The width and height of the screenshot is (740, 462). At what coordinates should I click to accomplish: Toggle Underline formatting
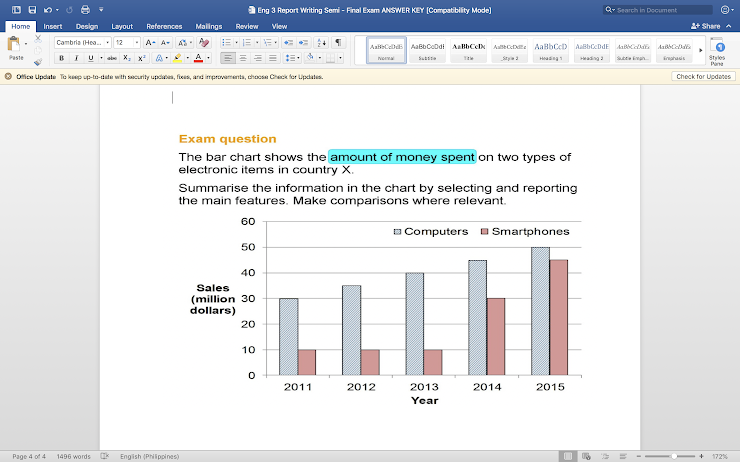pyautogui.click(x=91, y=58)
